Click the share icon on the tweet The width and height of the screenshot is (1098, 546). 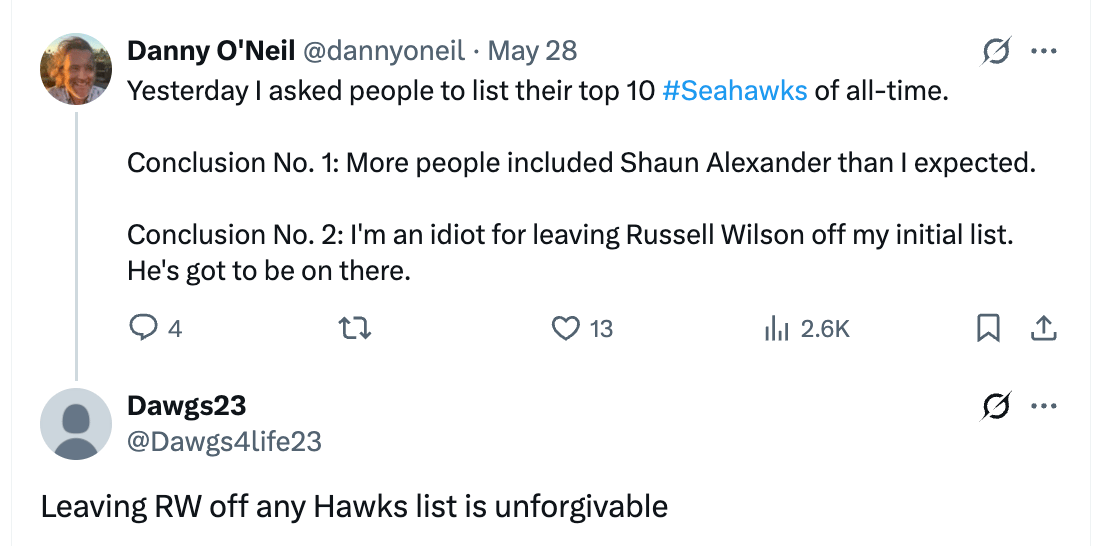point(1043,328)
